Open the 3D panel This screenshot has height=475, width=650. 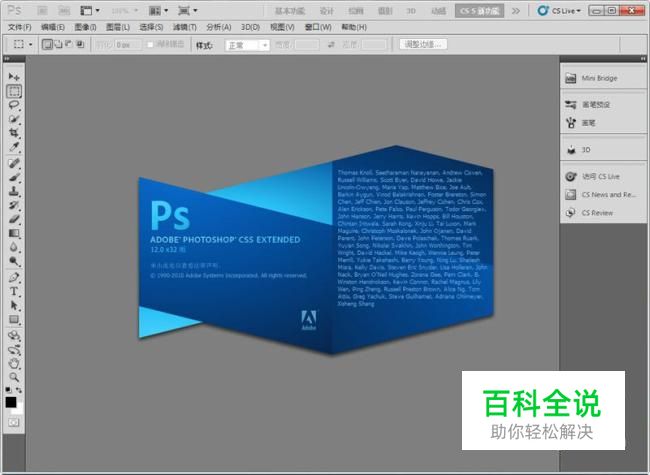click(589, 149)
